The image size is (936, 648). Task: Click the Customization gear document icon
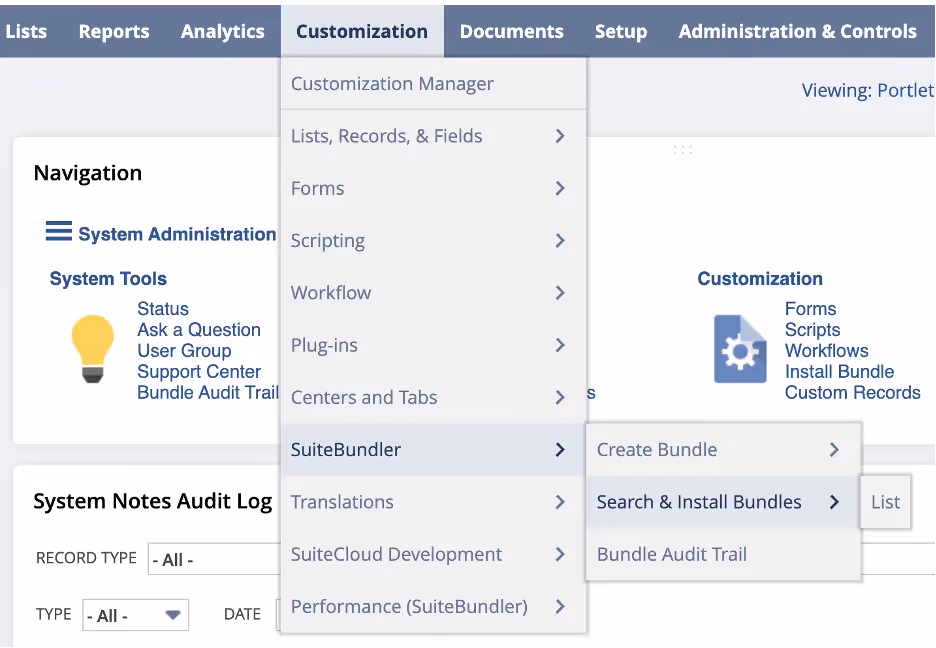coord(740,349)
